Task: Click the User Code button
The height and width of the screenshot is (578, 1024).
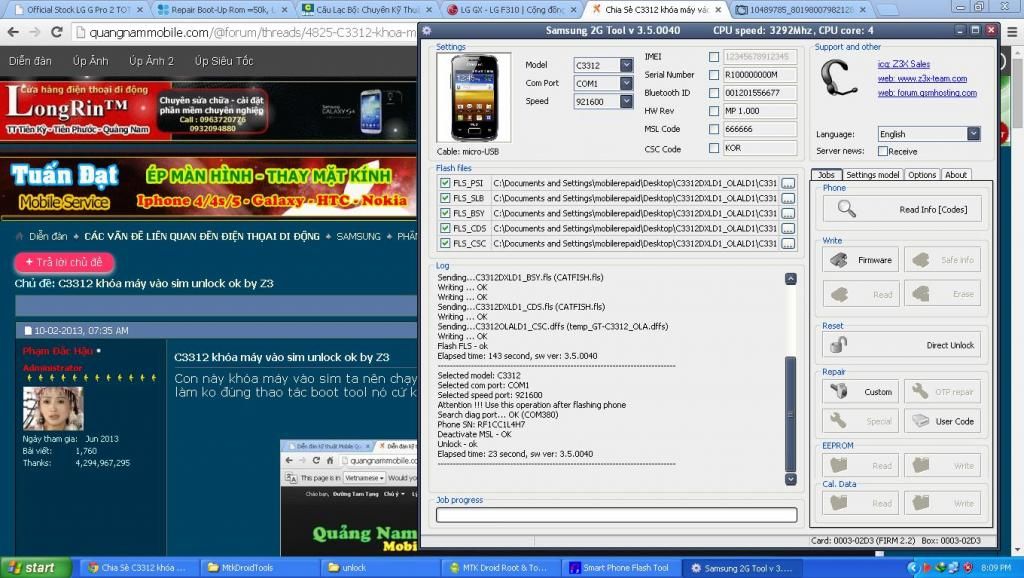Action: (x=942, y=421)
